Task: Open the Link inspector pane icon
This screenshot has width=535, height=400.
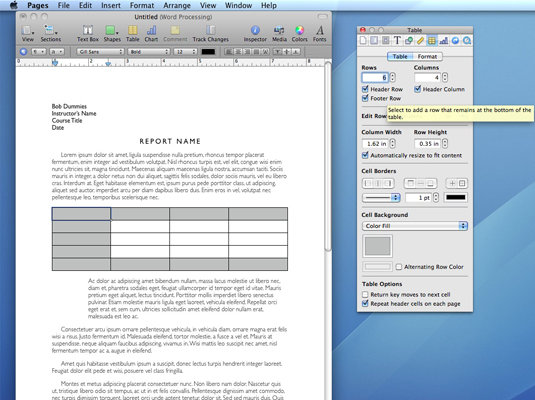Action: pos(455,41)
